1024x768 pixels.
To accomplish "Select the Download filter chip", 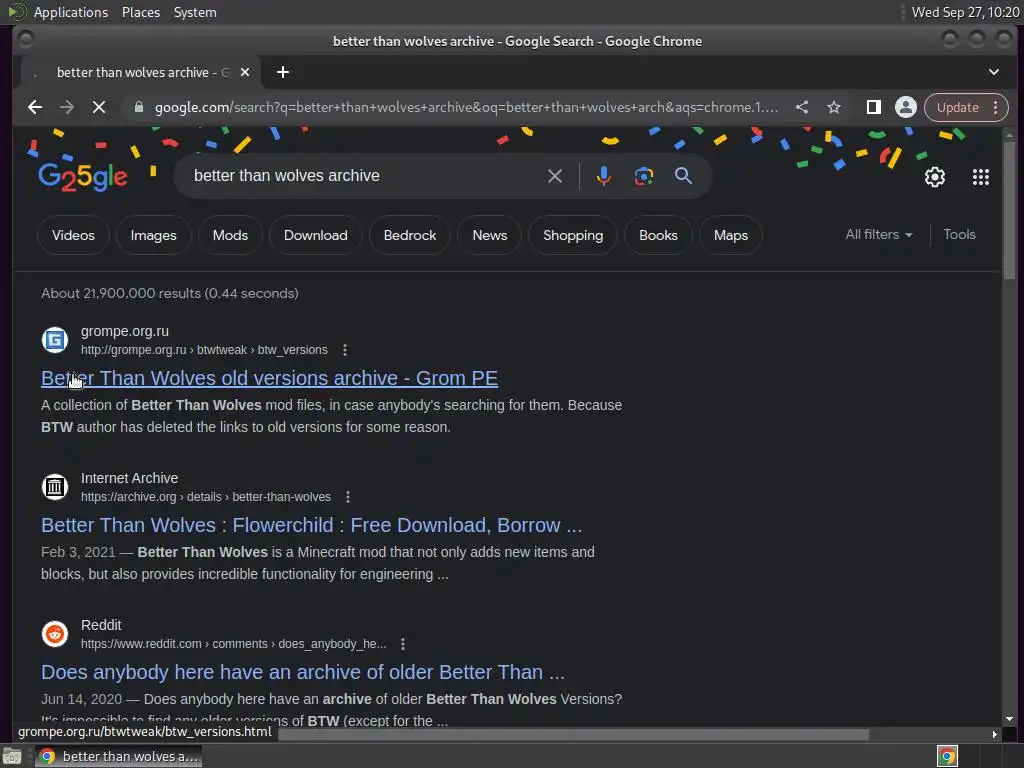I will pyautogui.click(x=315, y=235).
